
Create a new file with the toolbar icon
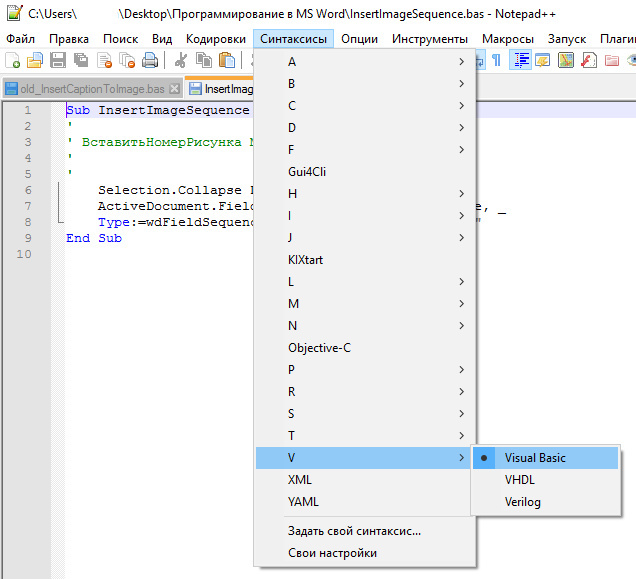tap(13, 60)
